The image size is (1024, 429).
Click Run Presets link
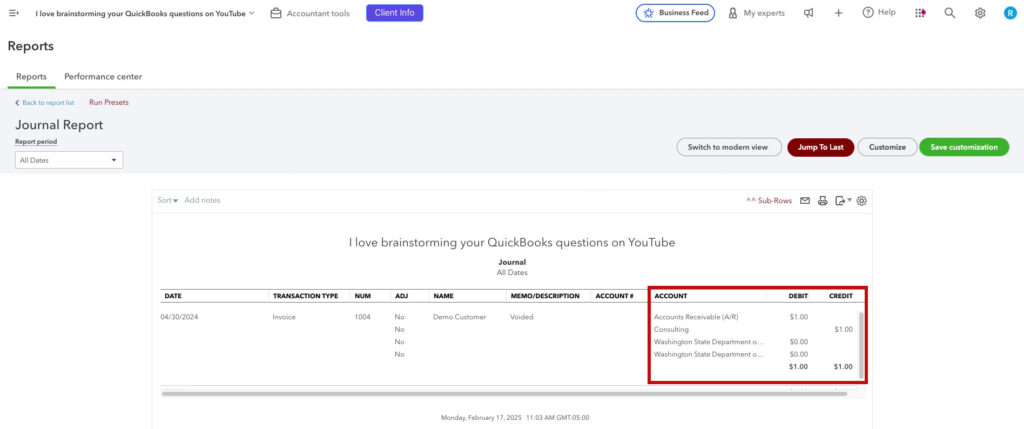point(109,103)
